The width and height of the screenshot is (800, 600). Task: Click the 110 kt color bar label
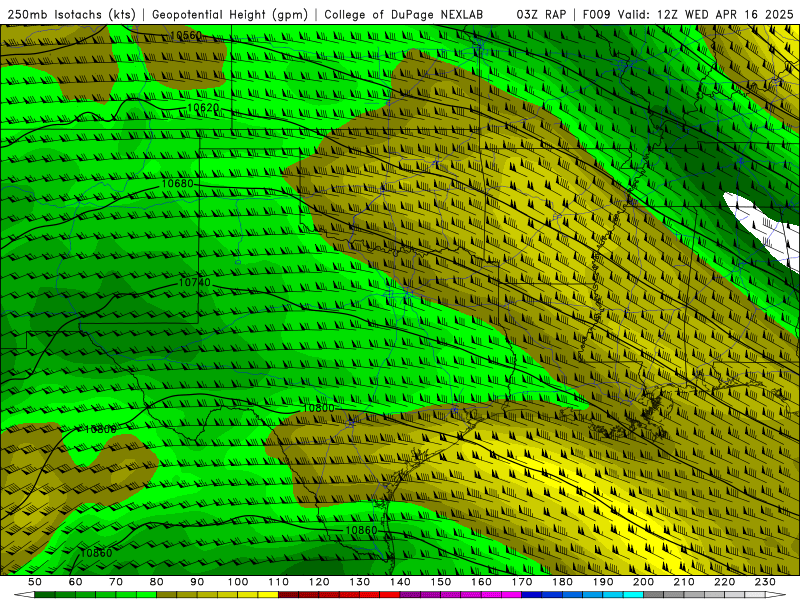point(278,582)
